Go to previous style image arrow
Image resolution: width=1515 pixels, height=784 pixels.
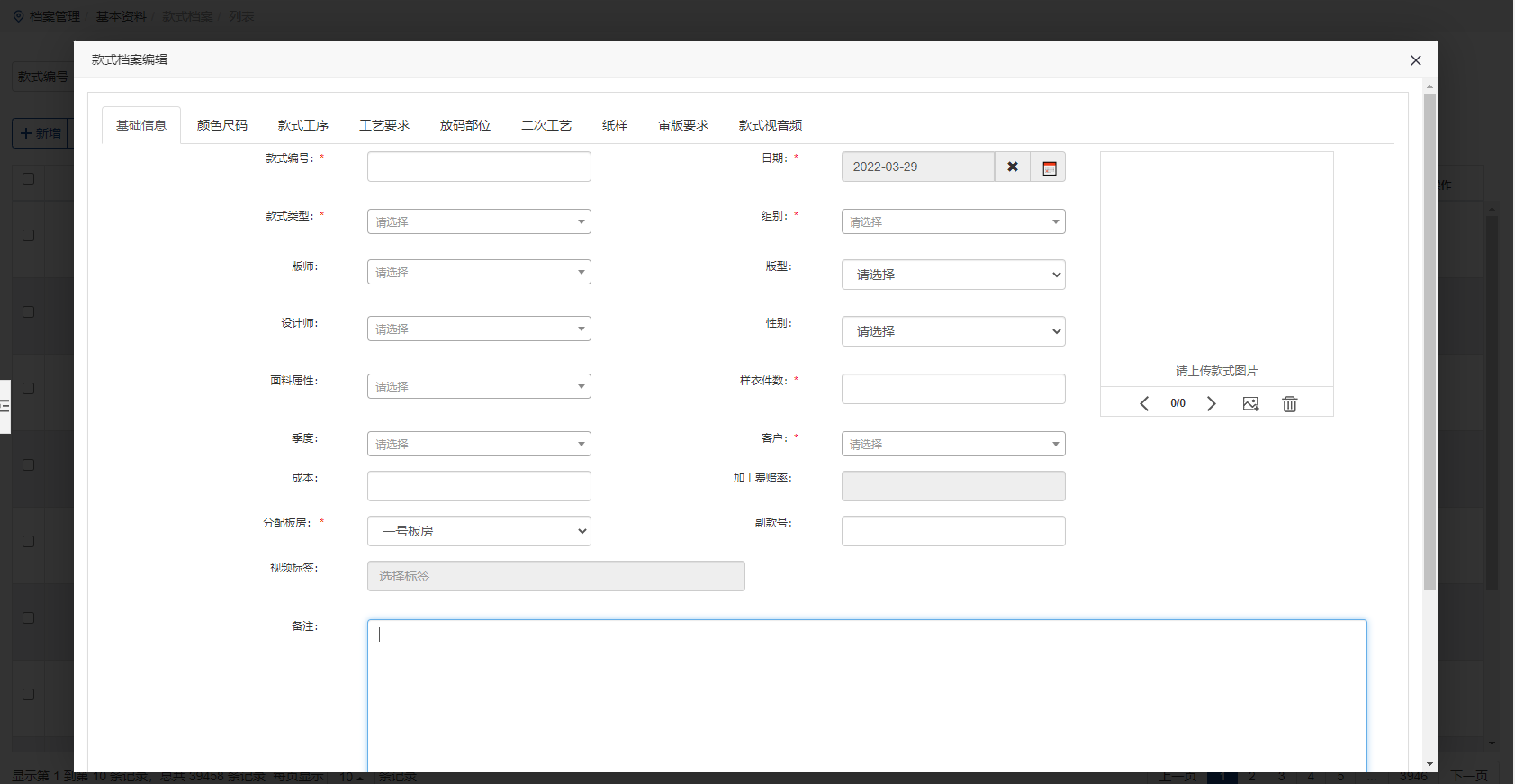pos(1144,404)
